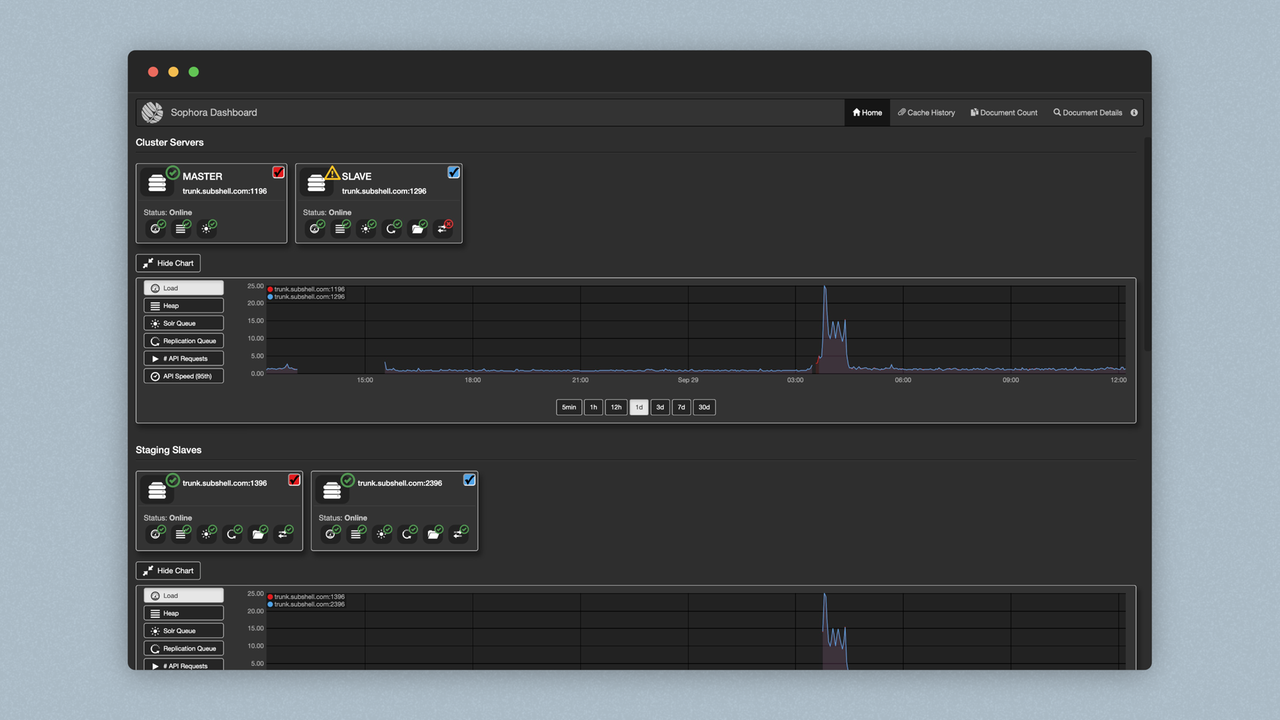Viewport: 1280px width, 720px height.
Task: Click the replication queue icon on the SLAVE card
Action: point(392,227)
